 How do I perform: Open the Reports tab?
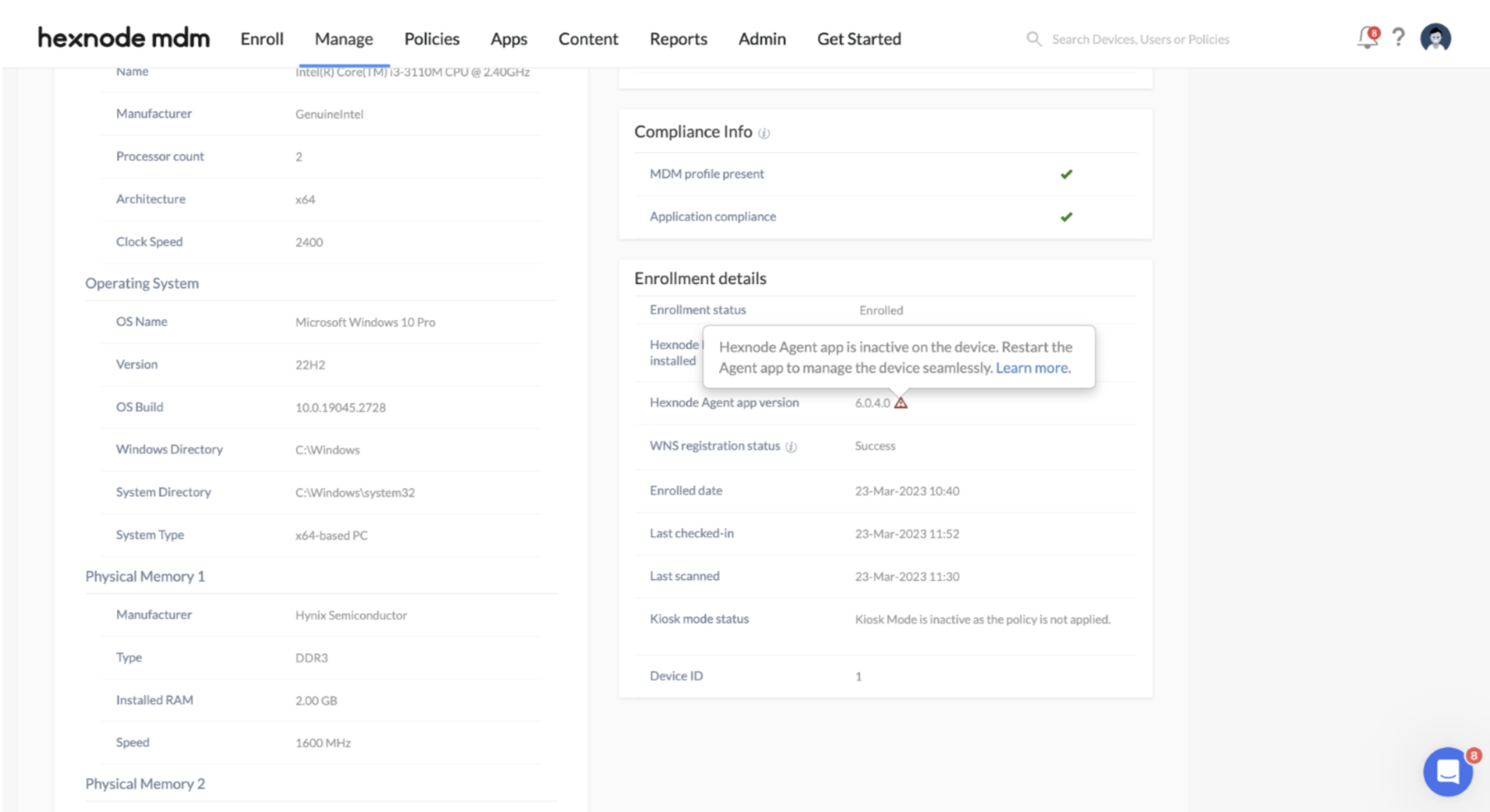[x=678, y=38]
